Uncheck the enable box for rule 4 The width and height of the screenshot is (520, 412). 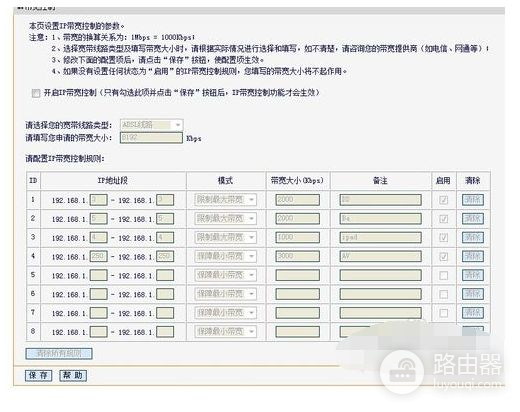point(443,257)
